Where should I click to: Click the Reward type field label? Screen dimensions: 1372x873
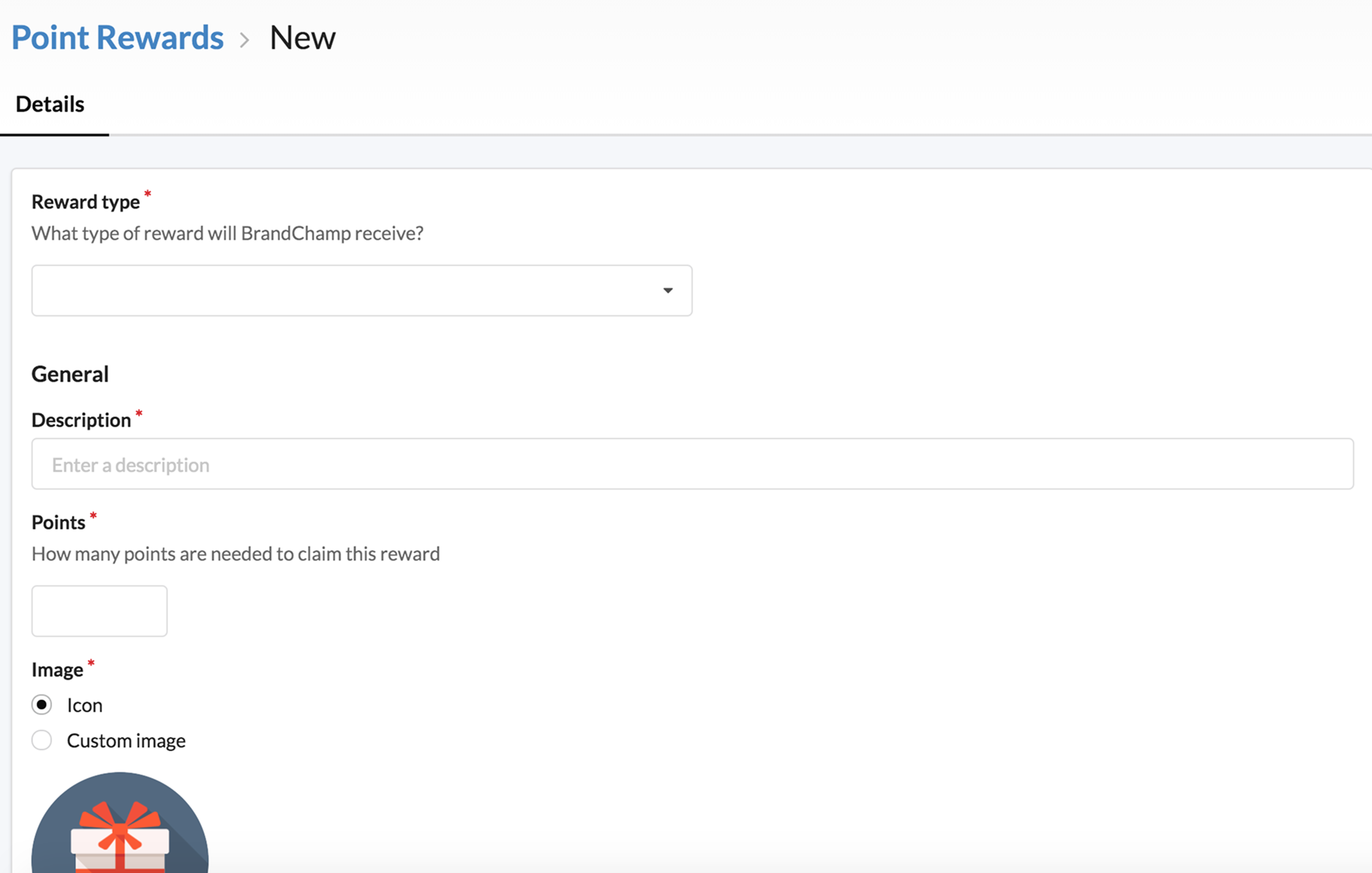coord(86,202)
